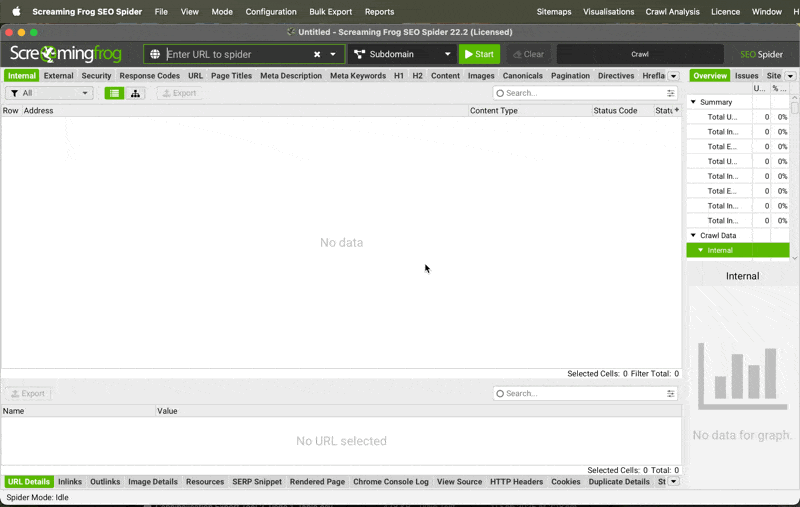Collapse the Internal tree item
The width and height of the screenshot is (800, 507).
(x=700, y=250)
